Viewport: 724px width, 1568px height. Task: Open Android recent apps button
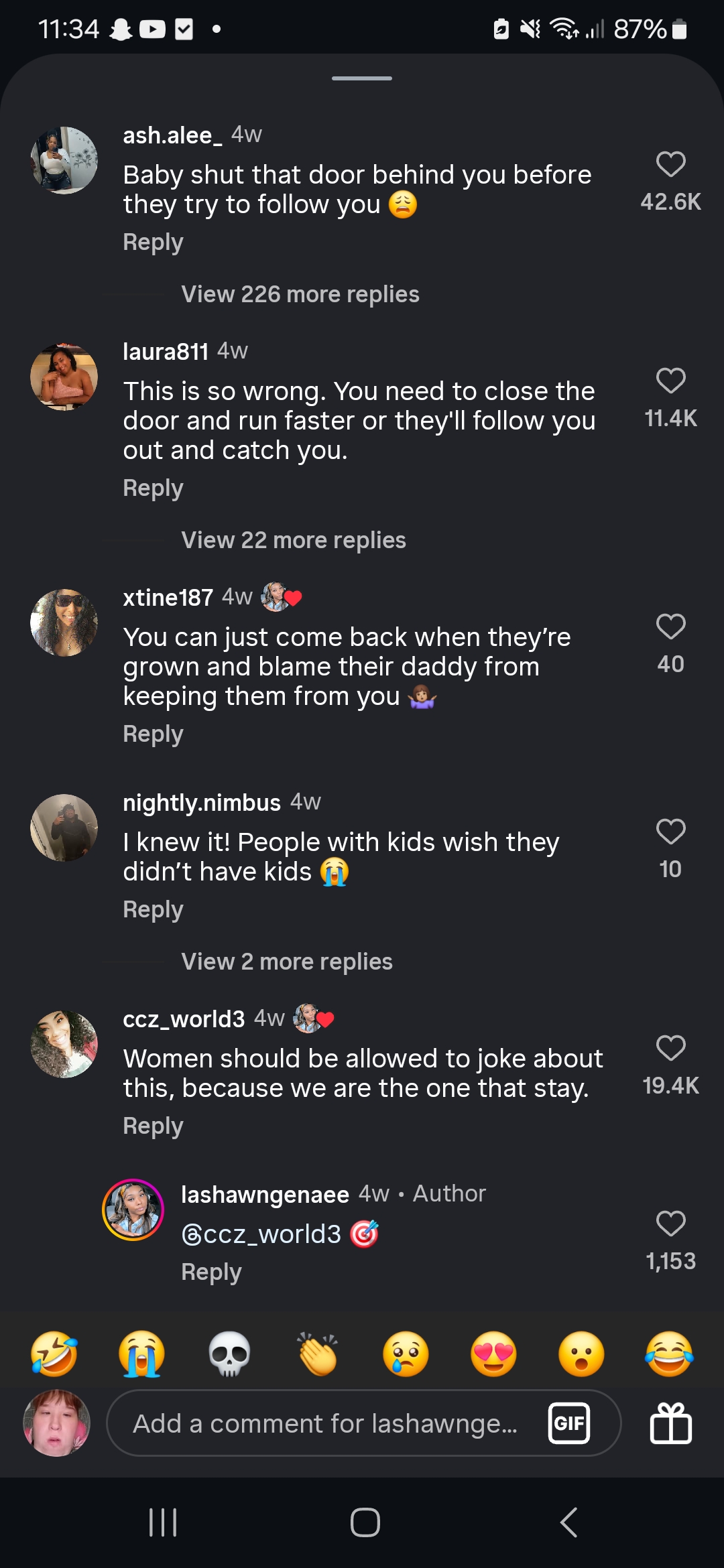coord(163,1522)
